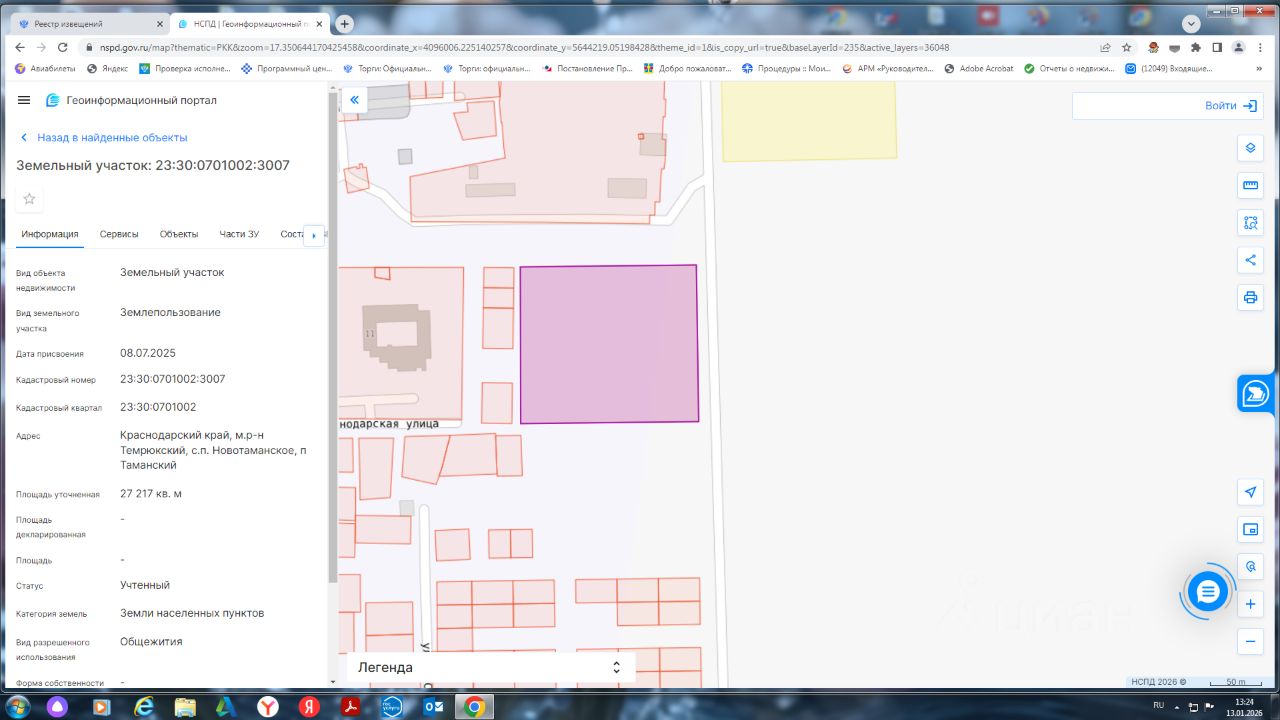Reload the browser page

click(x=63, y=47)
